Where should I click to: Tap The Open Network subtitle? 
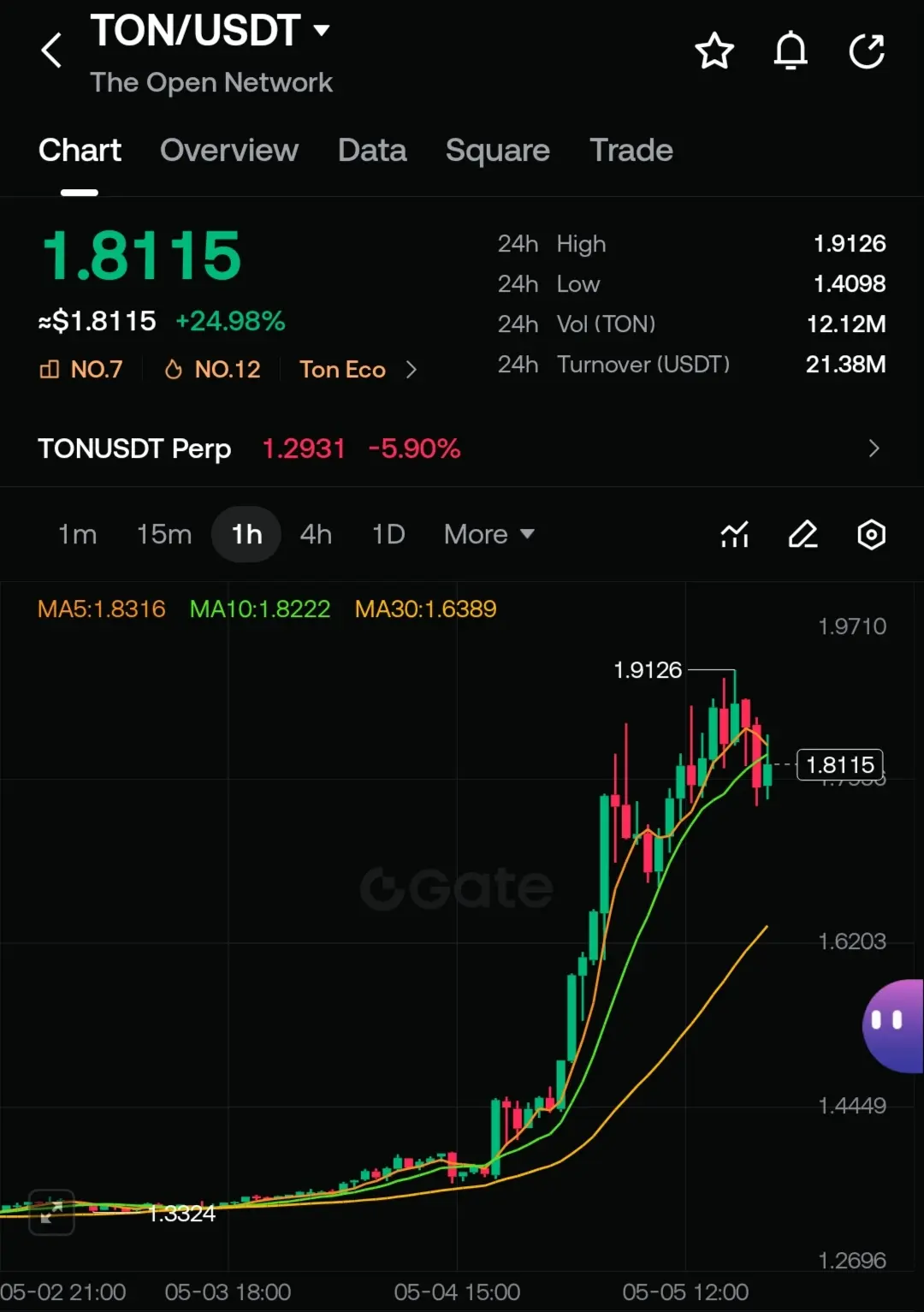click(211, 82)
